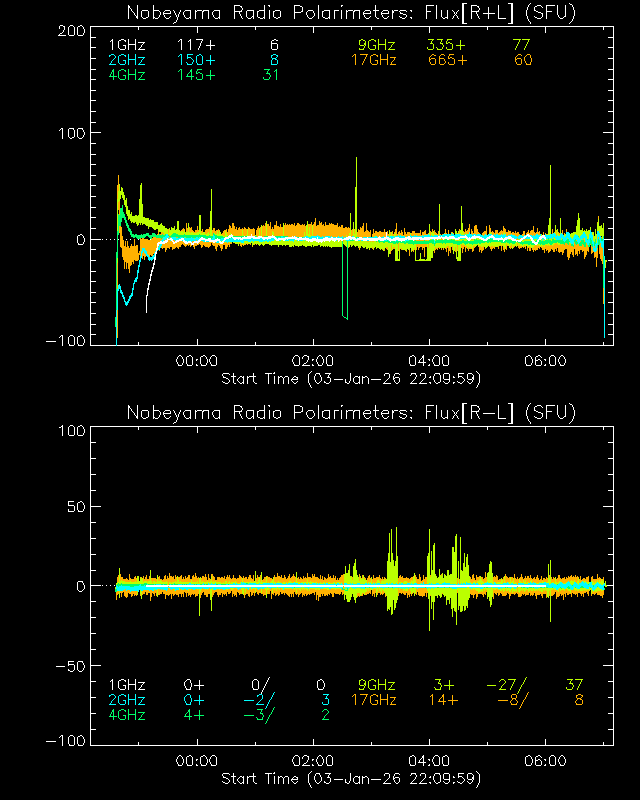Select the 9GHz legend label in top plot
This screenshot has height=800, width=640.
[x=376, y=46]
